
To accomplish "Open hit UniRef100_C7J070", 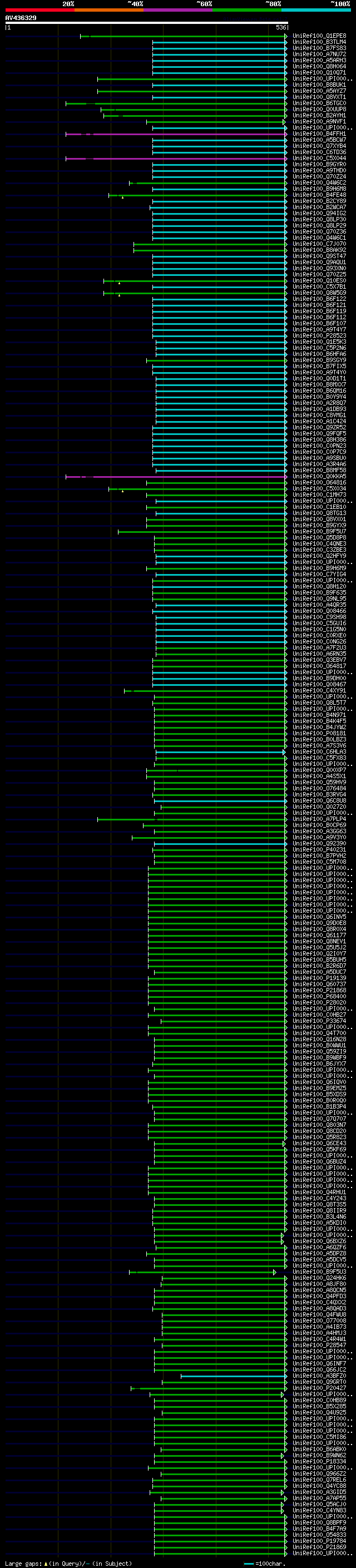I will tap(319, 244).
